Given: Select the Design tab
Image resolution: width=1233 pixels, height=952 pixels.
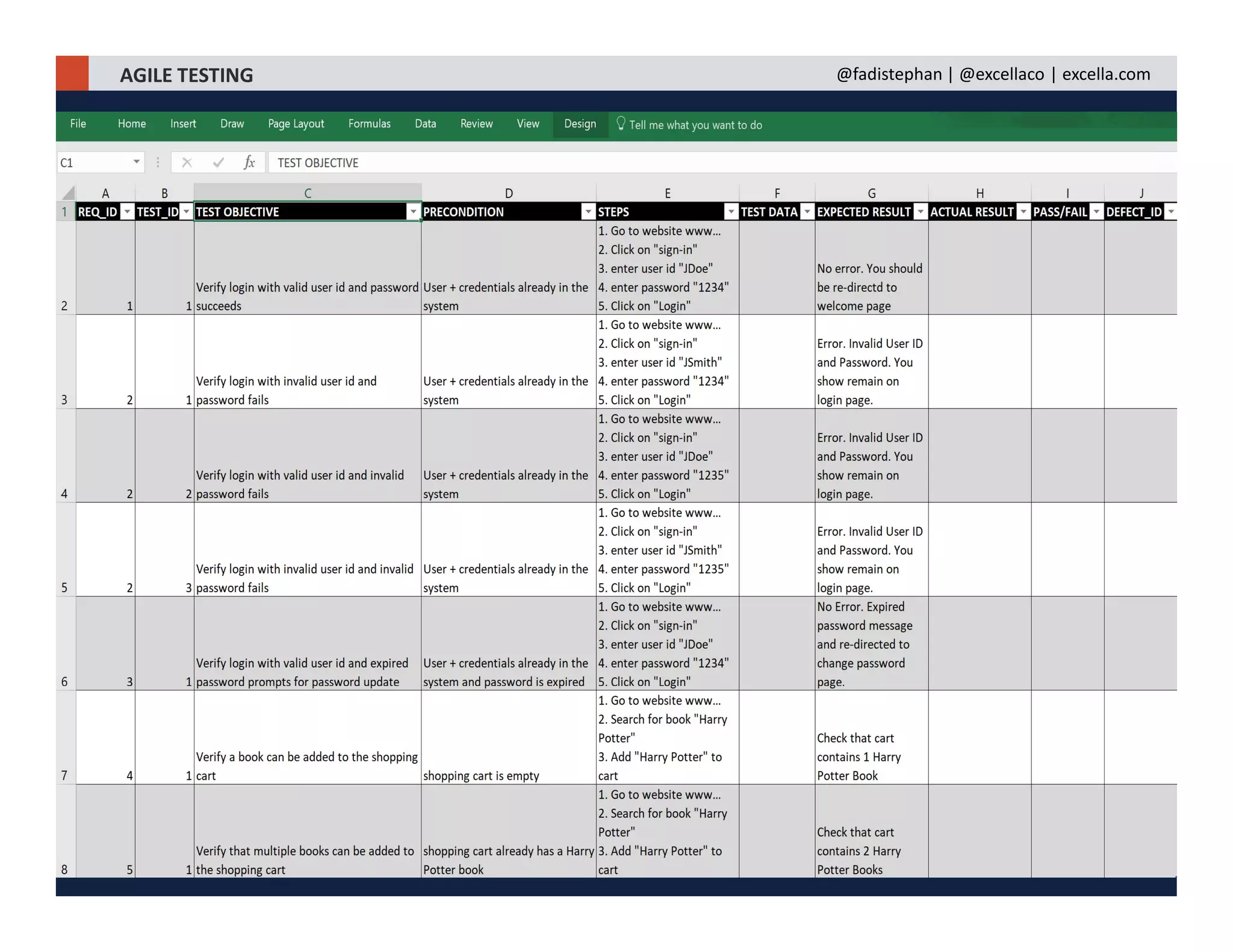Looking at the screenshot, I should pos(580,124).
